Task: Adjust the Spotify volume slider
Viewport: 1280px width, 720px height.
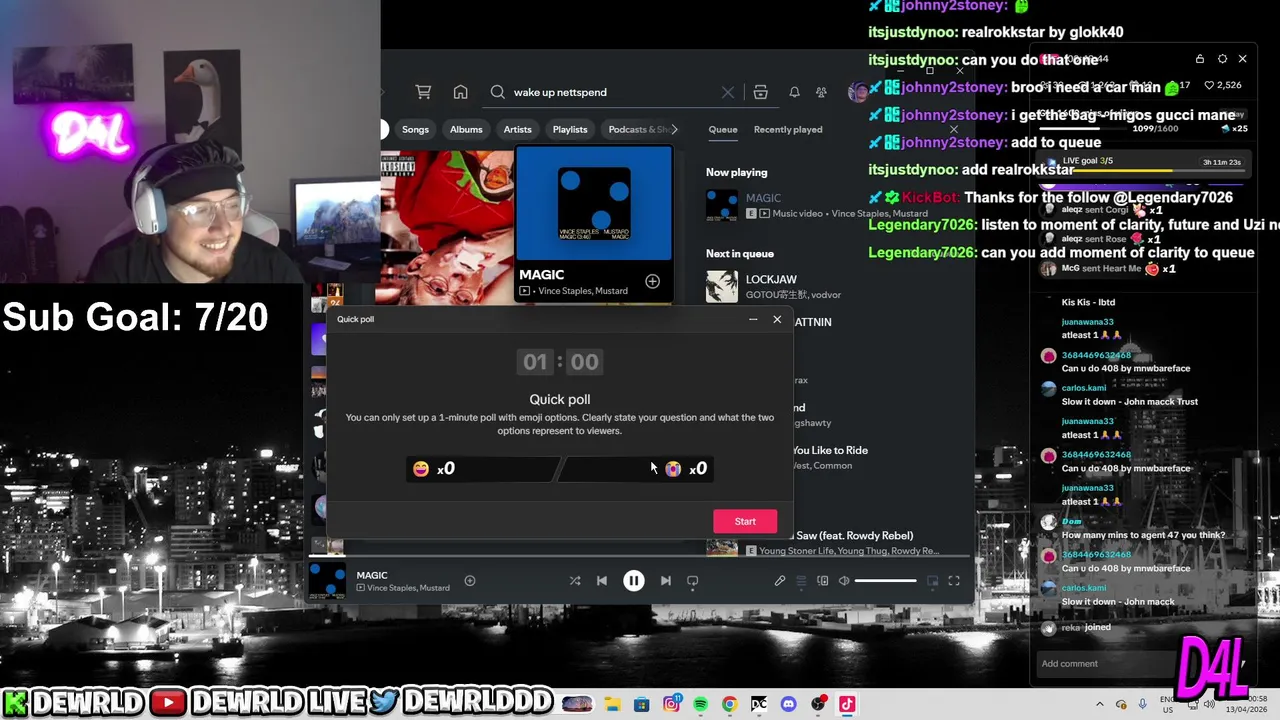Action: 885,581
